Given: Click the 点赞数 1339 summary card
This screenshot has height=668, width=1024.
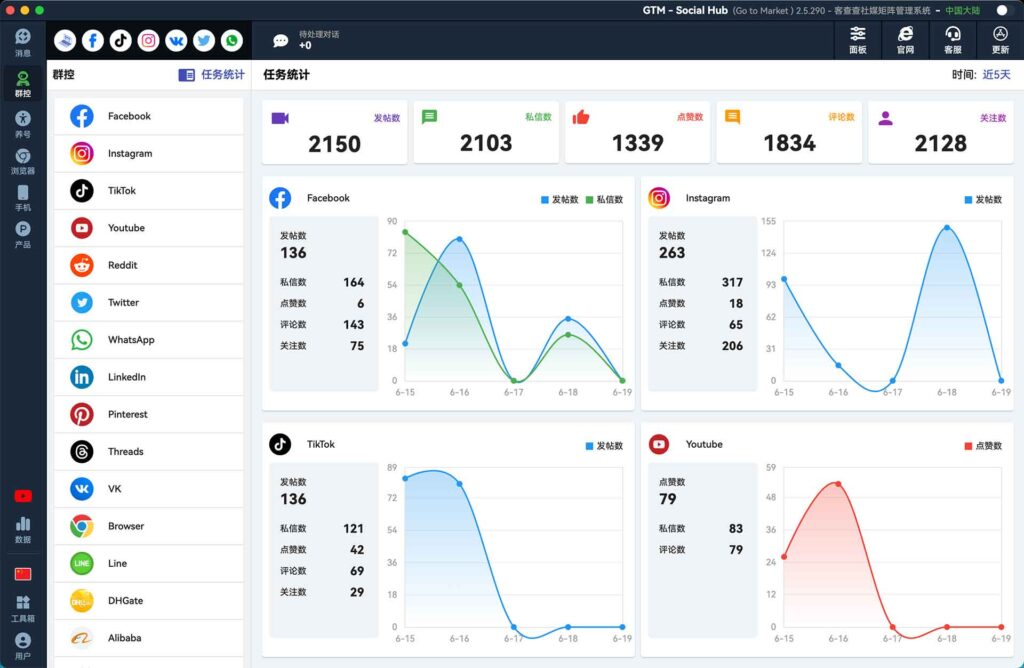Looking at the screenshot, I should click(637, 131).
